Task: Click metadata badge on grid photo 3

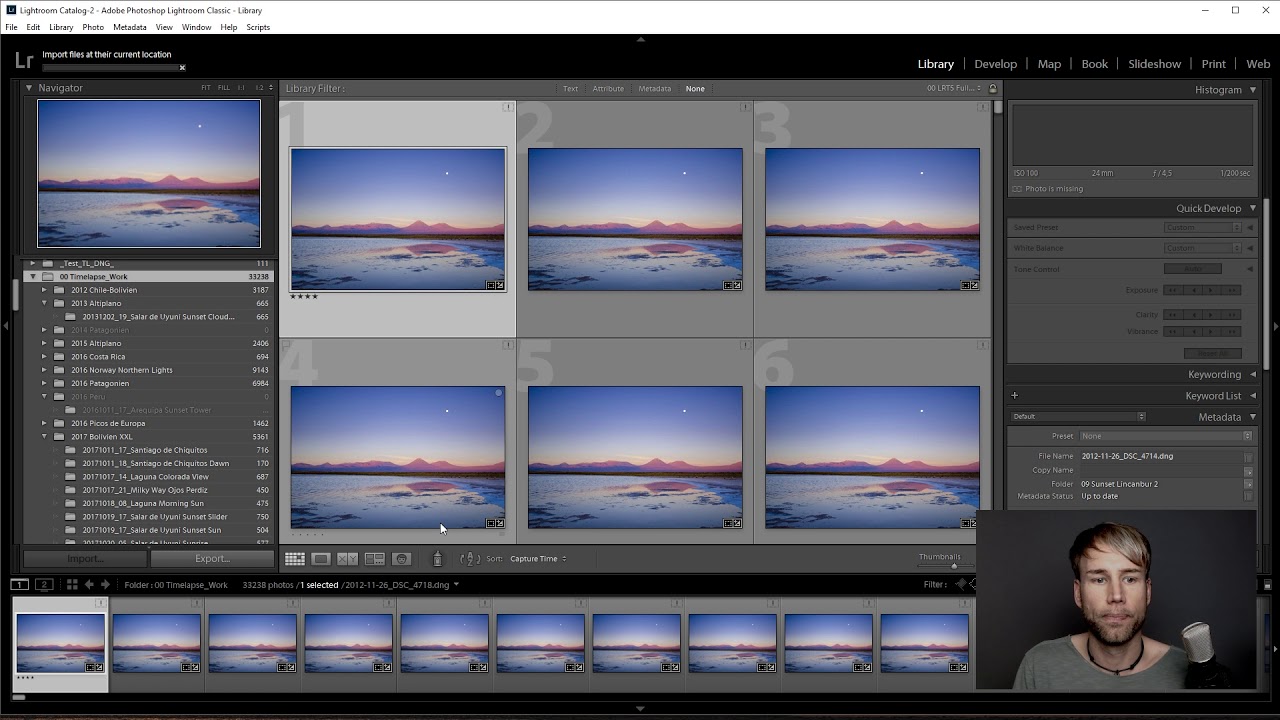Action: [967, 285]
